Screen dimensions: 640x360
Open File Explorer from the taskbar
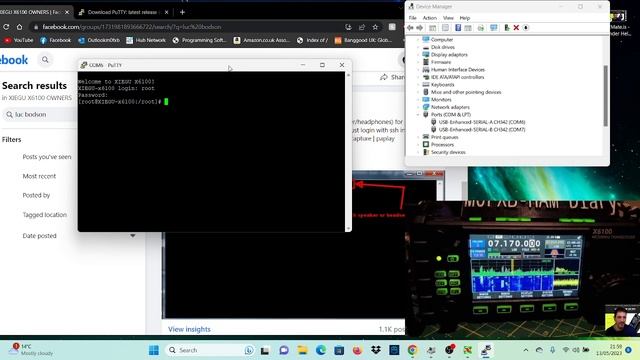[x=302, y=350]
